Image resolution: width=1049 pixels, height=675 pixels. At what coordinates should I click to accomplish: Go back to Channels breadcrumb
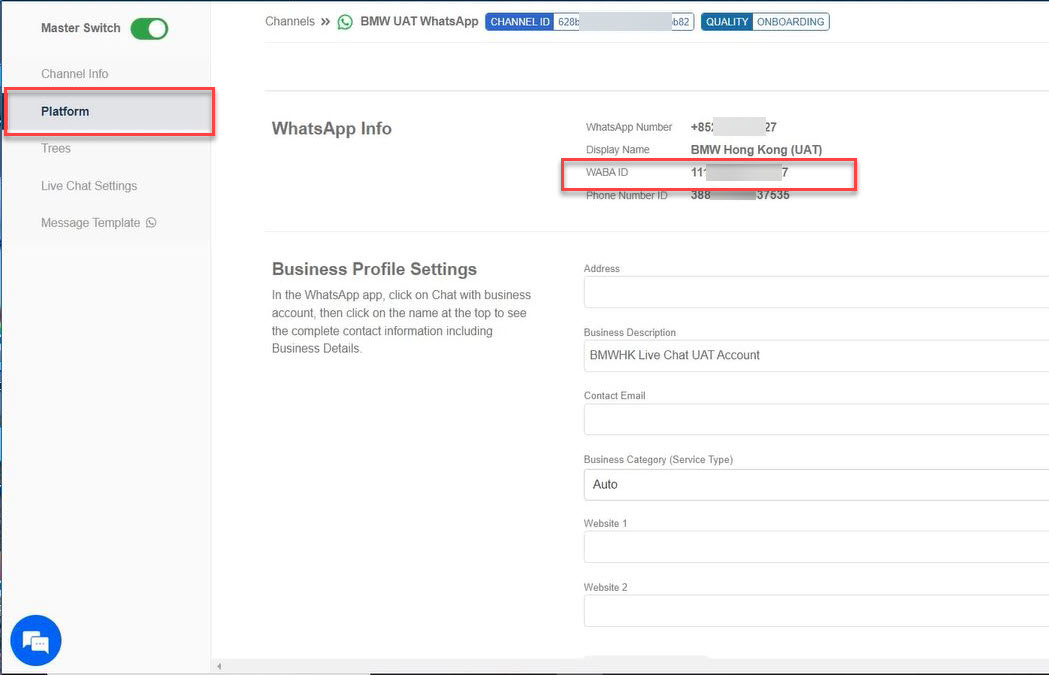[x=290, y=21]
